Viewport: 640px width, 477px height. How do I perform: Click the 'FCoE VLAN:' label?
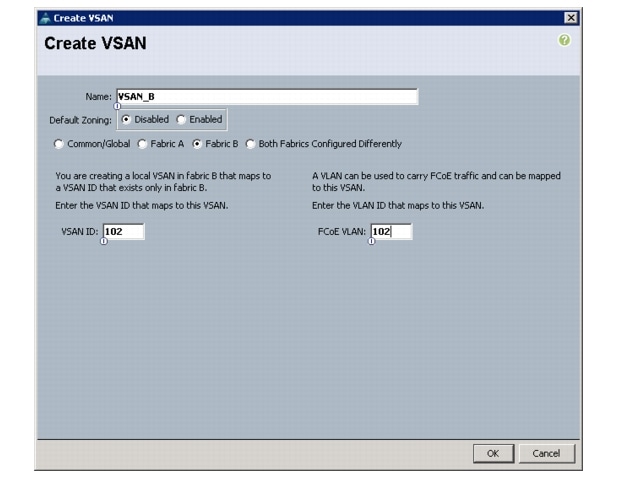tap(342, 231)
